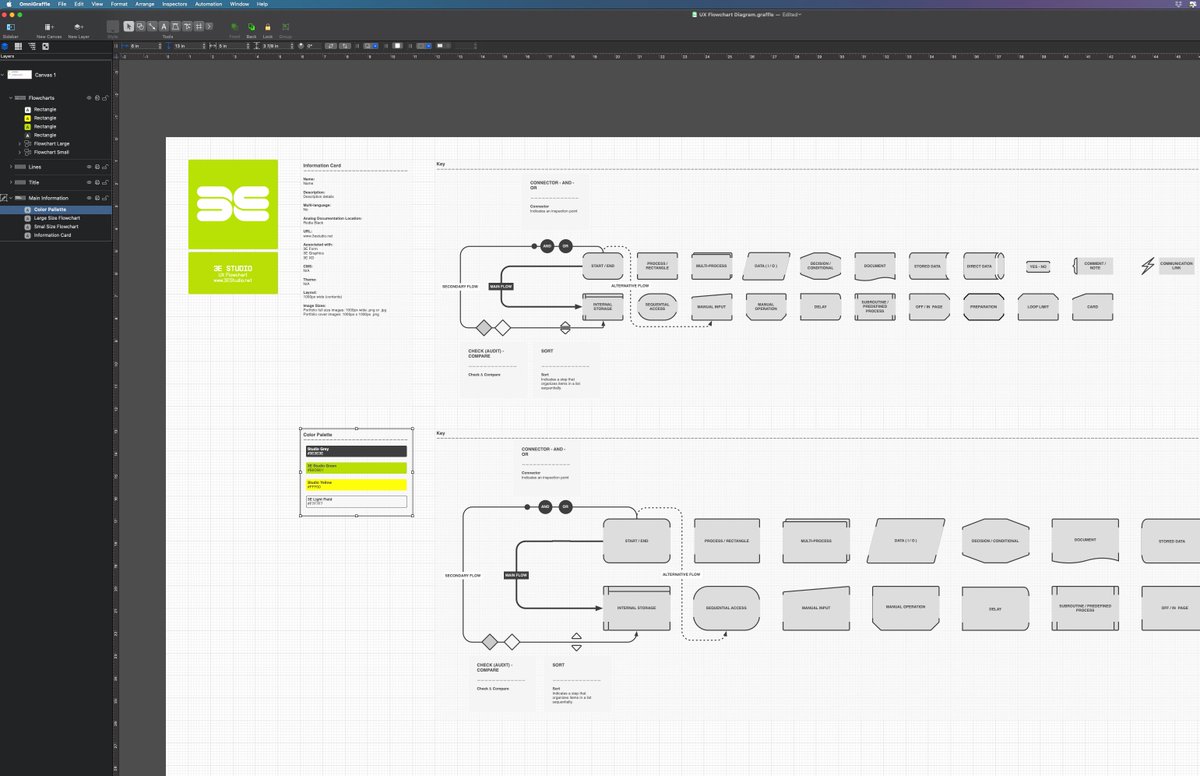This screenshot has height=776, width=1200.
Task: Click the 3E Studio Green color bar
Action: click(x=356, y=467)
